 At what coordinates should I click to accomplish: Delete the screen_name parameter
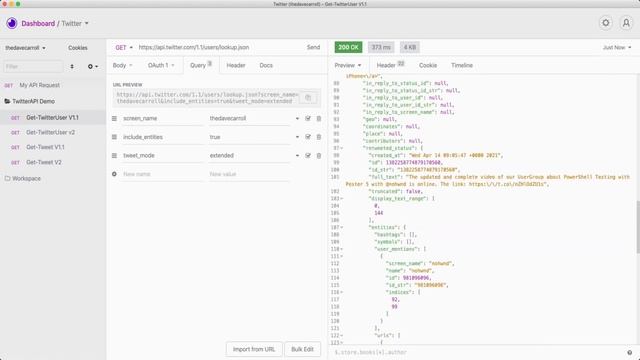(x=319, y=118)
